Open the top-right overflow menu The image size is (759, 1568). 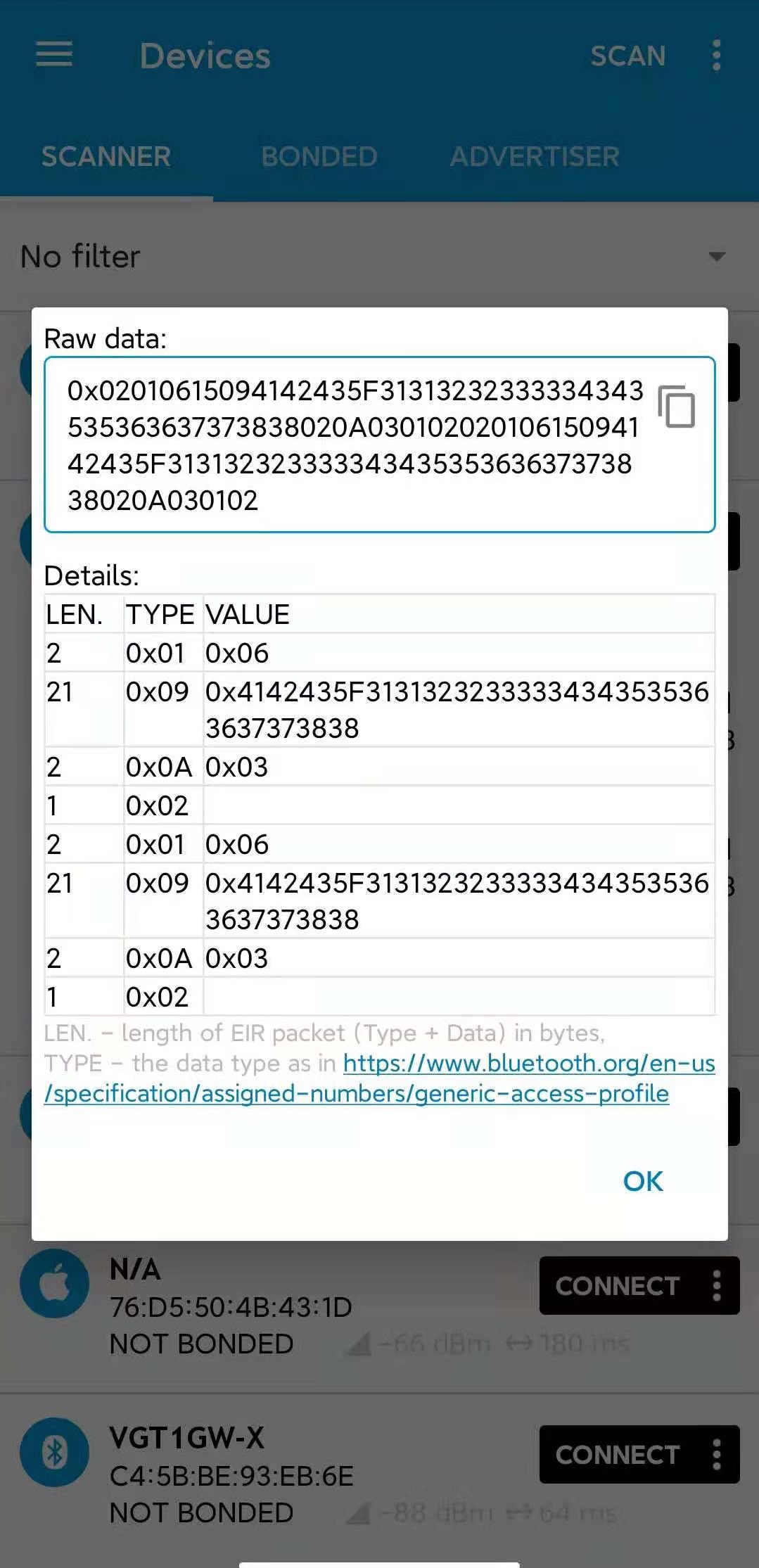716,55
